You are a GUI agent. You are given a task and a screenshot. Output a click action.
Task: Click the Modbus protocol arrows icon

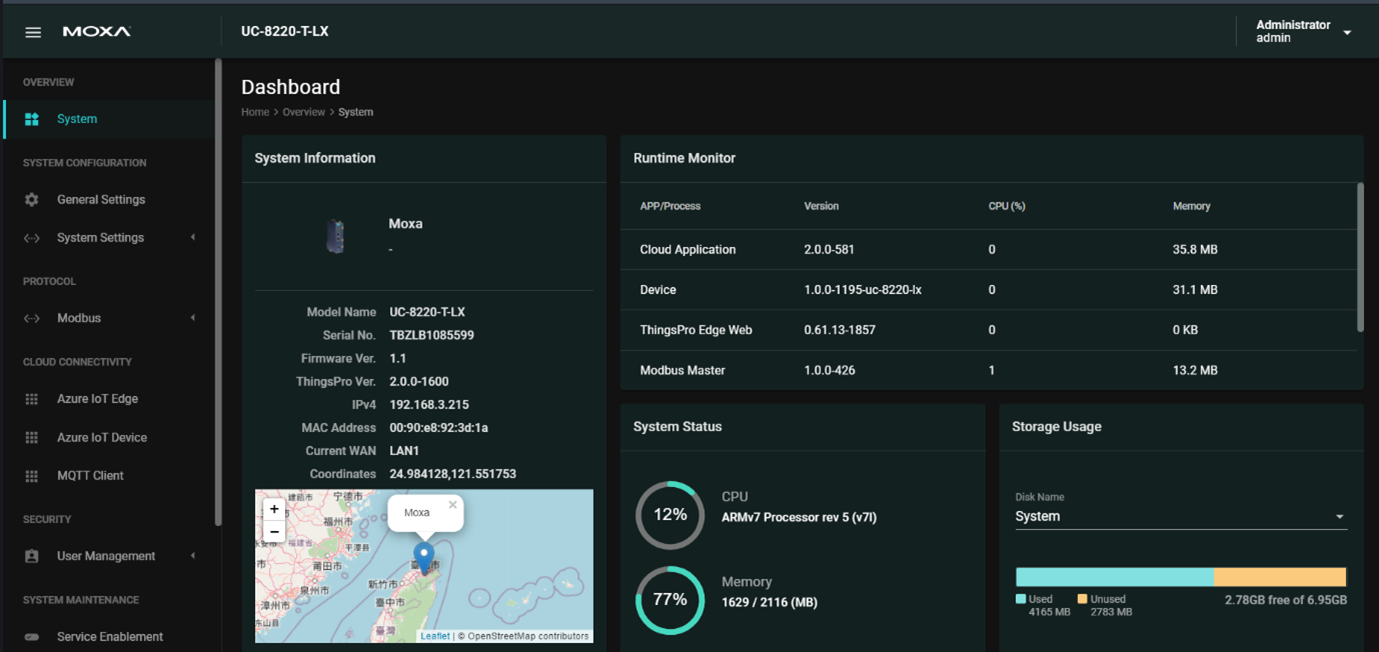32,318
